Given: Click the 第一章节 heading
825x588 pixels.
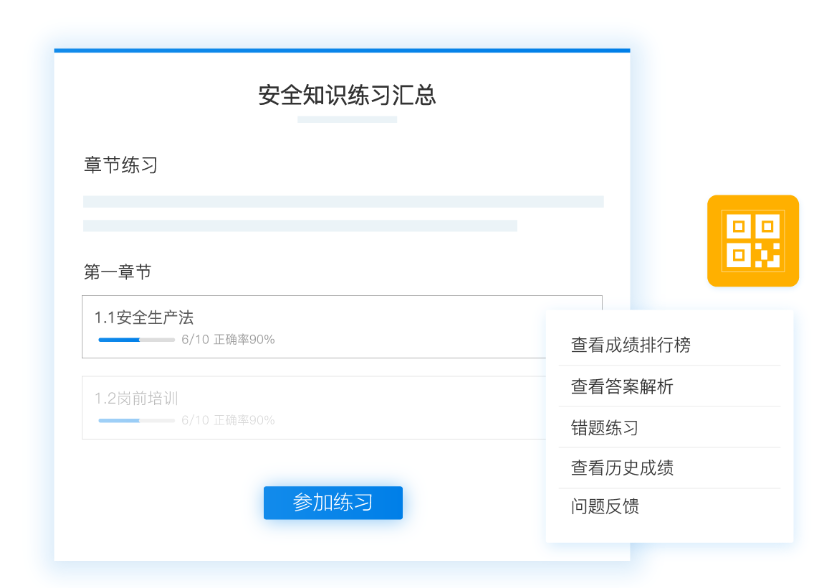Looking at the screenshot, I should (117, 272).
